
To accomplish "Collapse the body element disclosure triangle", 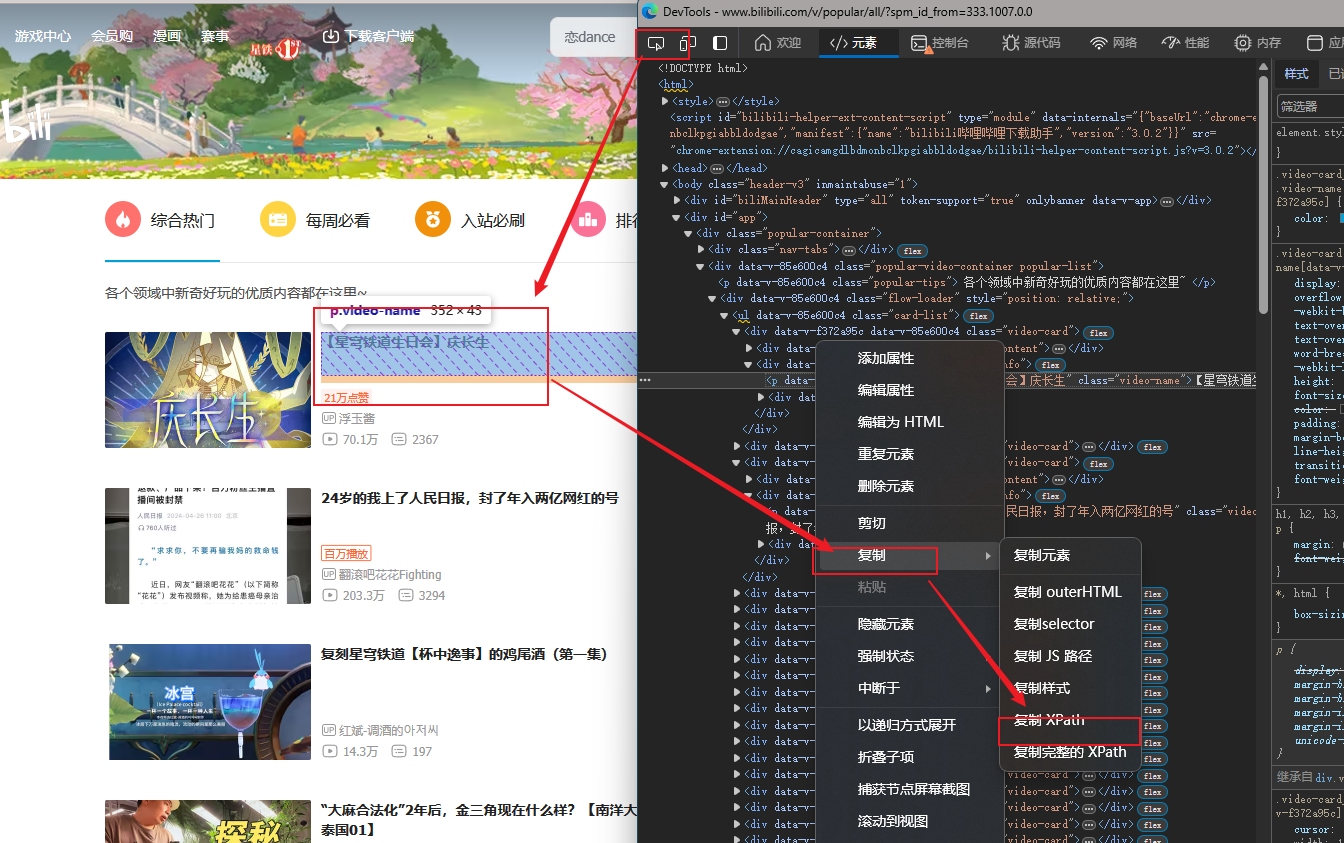I will pyautogui.click(x=665, y=183).
